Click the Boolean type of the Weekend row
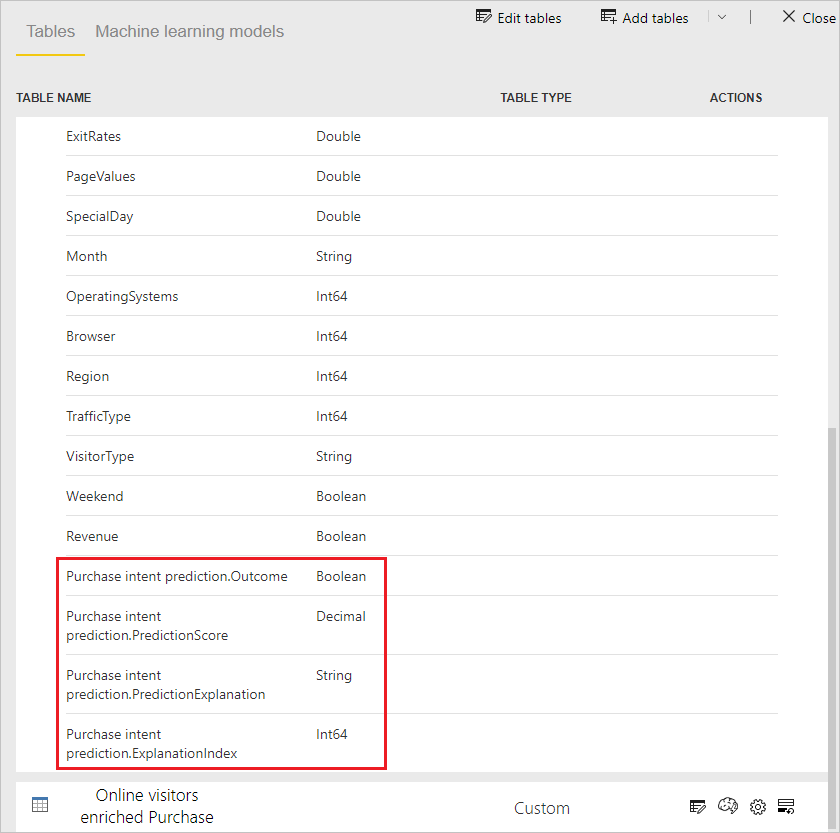The width and height of the screenshot is (840, 833). pyautogui.click(x=341, y=497)
